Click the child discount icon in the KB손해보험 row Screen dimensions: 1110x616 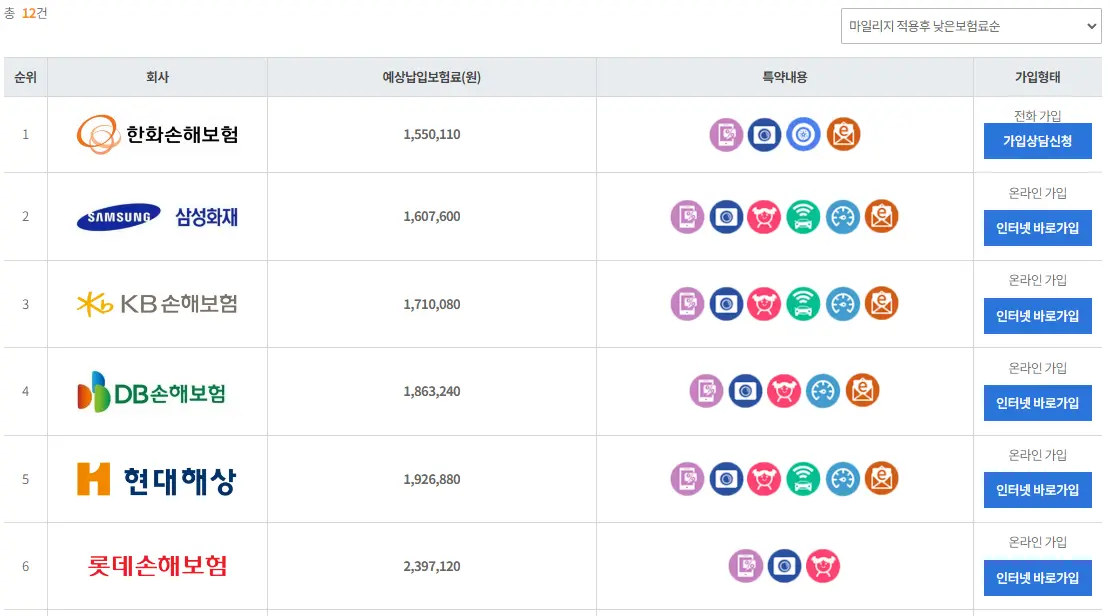(x=764, y=304)
